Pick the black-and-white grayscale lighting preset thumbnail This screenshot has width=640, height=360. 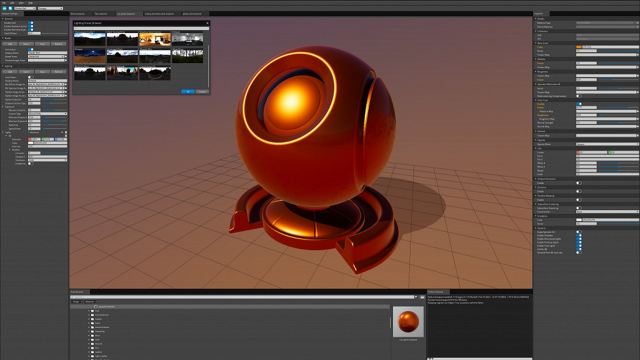coord(187,40)
